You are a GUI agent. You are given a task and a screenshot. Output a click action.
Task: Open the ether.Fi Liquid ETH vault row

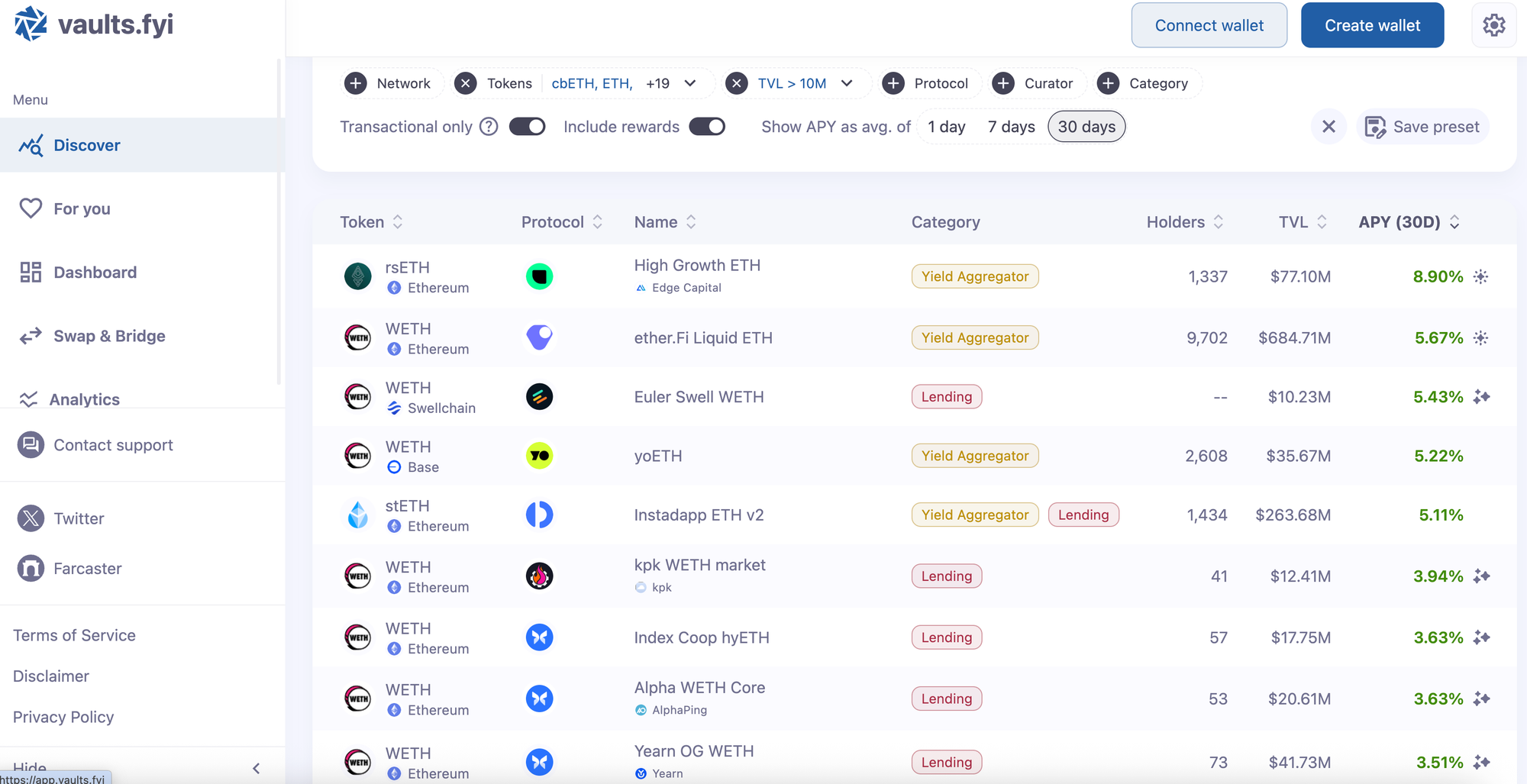click(702, 338)
